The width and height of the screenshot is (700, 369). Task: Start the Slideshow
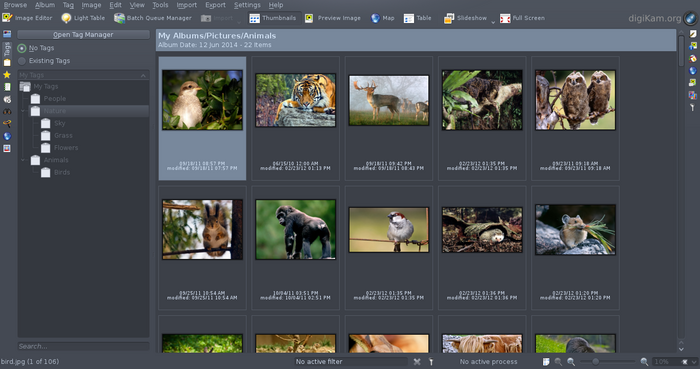(x=465, y=18)
